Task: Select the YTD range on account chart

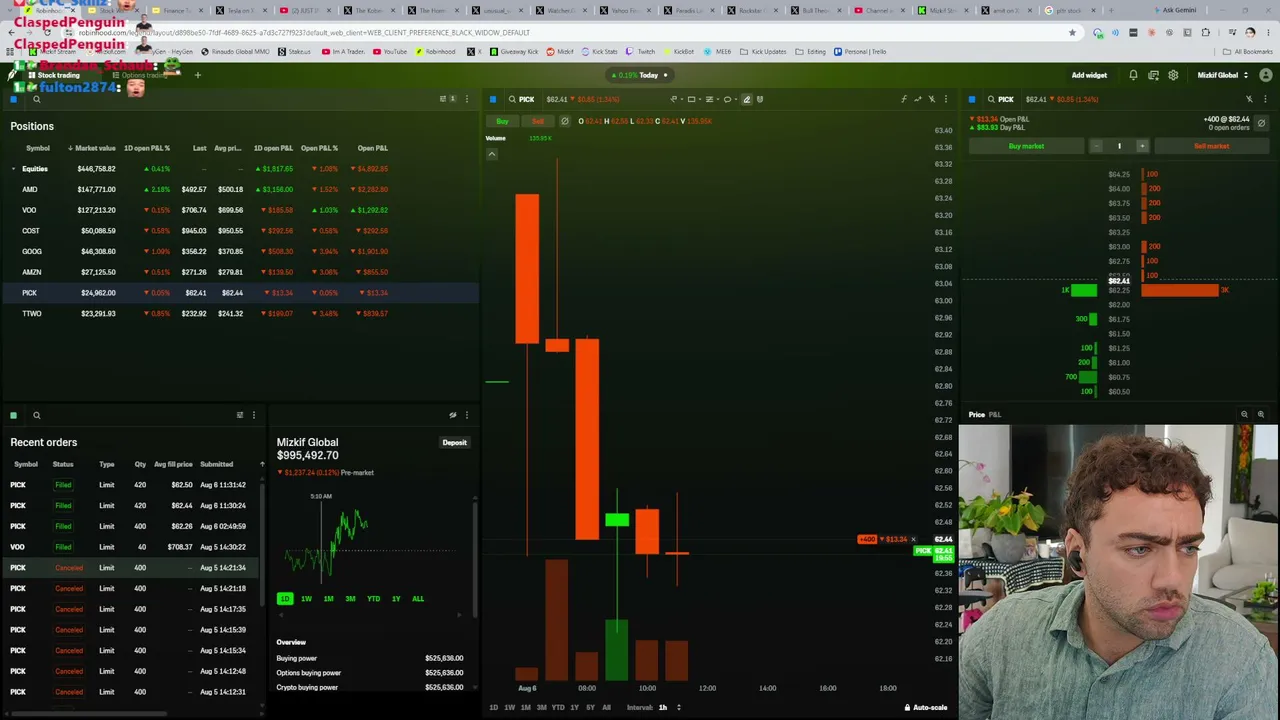Action: click(373, 599)
